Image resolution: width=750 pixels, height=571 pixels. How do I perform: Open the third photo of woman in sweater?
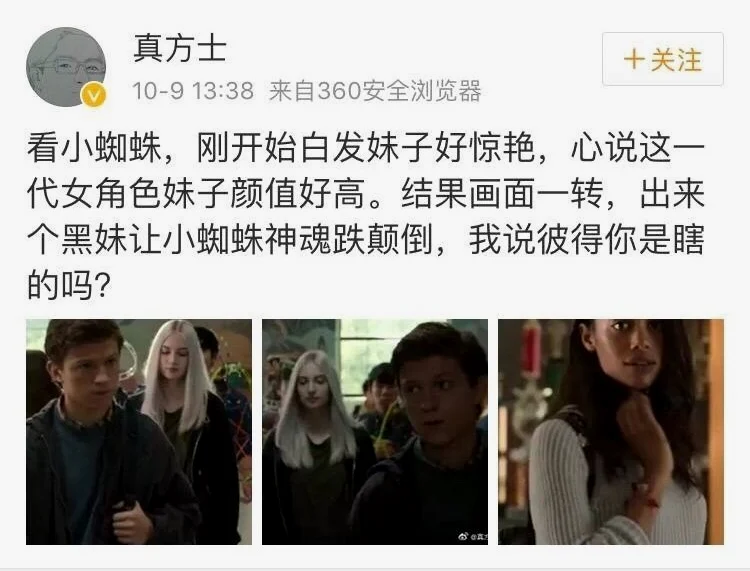(611, 432)
